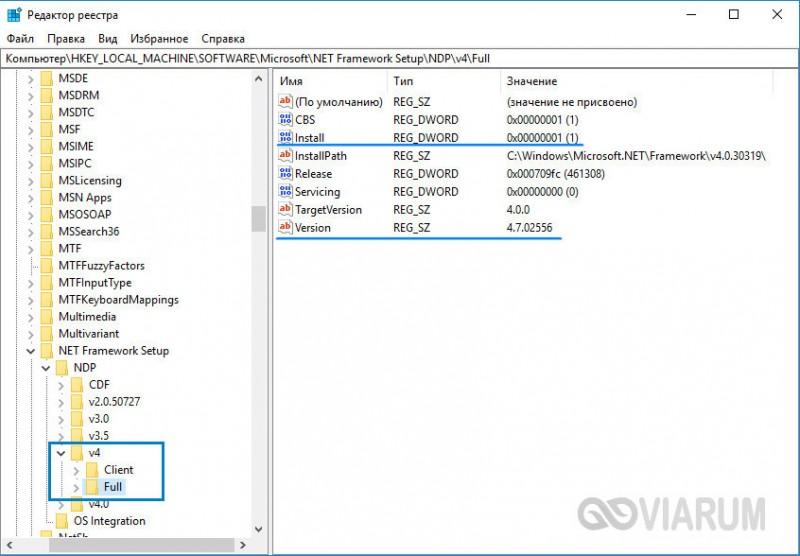
Task: Open the Избранное menu
Action: pyautogui.click(x=159, y=39)
